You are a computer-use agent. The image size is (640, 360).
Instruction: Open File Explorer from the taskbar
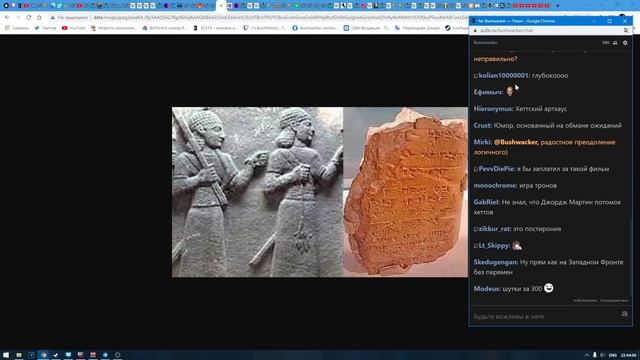[19, 355]
